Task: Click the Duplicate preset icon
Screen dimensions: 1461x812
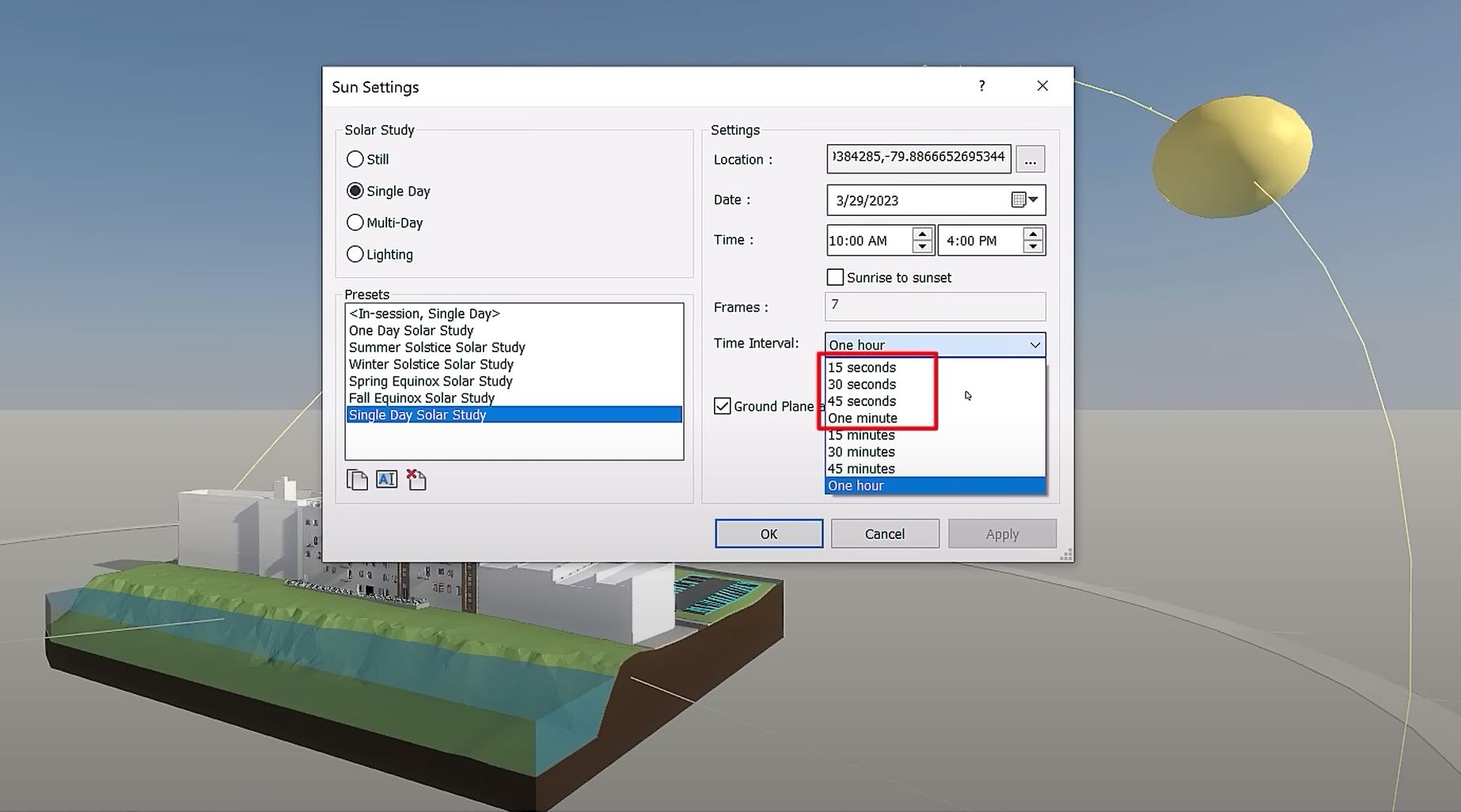Action: [x=357, y=480]
